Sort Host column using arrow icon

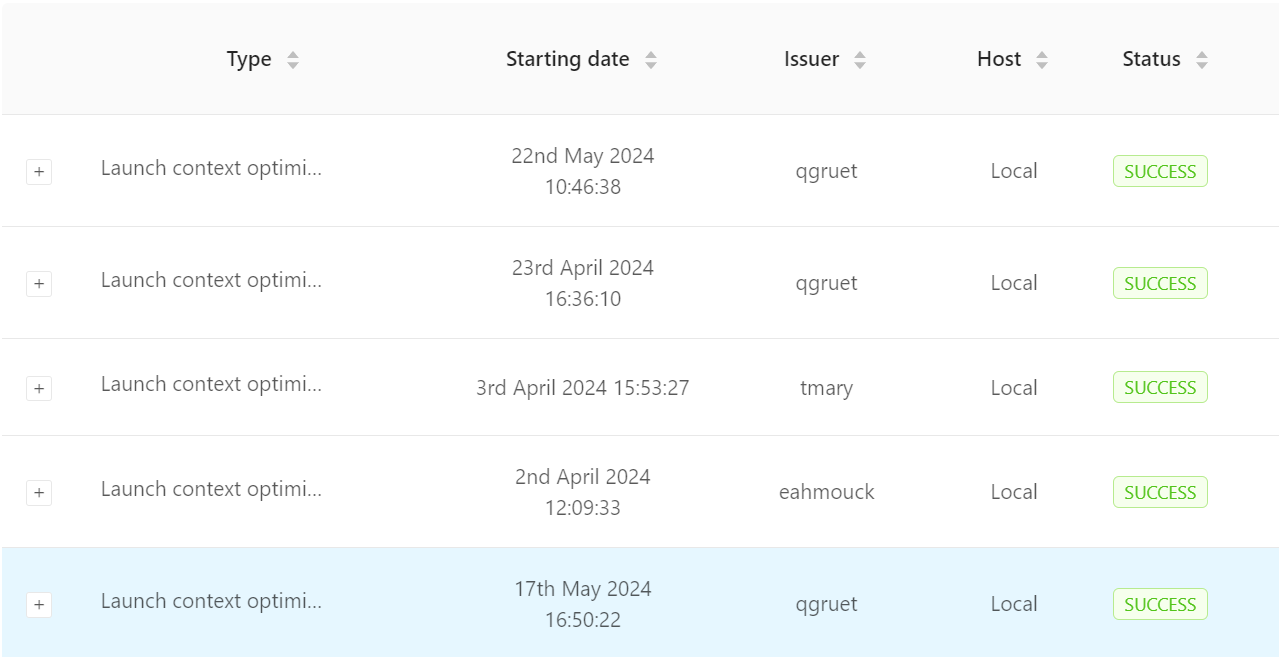pyautogui.click(x=1042, y=60)
